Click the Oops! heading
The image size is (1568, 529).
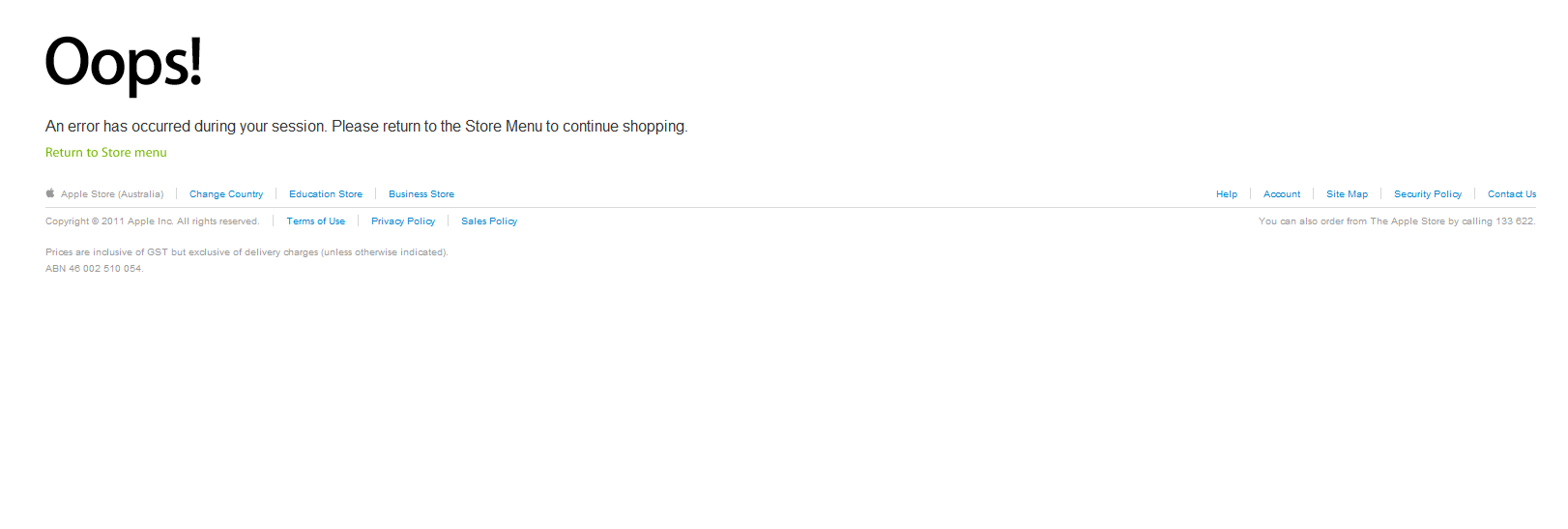[124, 63]
